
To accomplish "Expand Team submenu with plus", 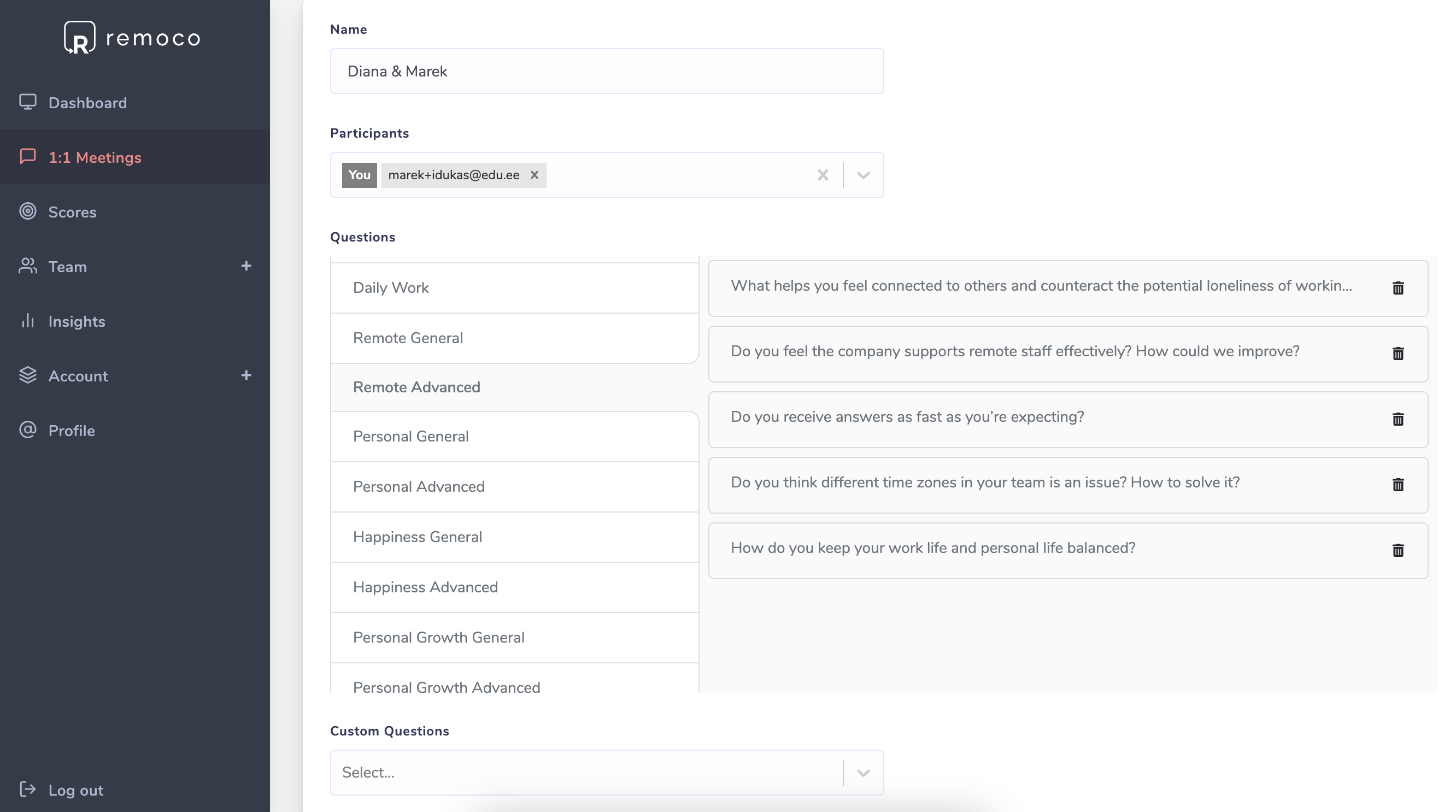I will (x=246, y=266).
